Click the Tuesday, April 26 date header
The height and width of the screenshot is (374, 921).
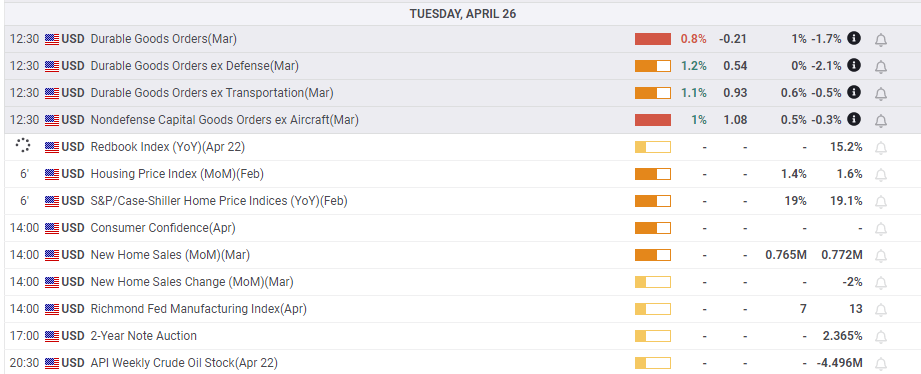[x=463, y=14]
